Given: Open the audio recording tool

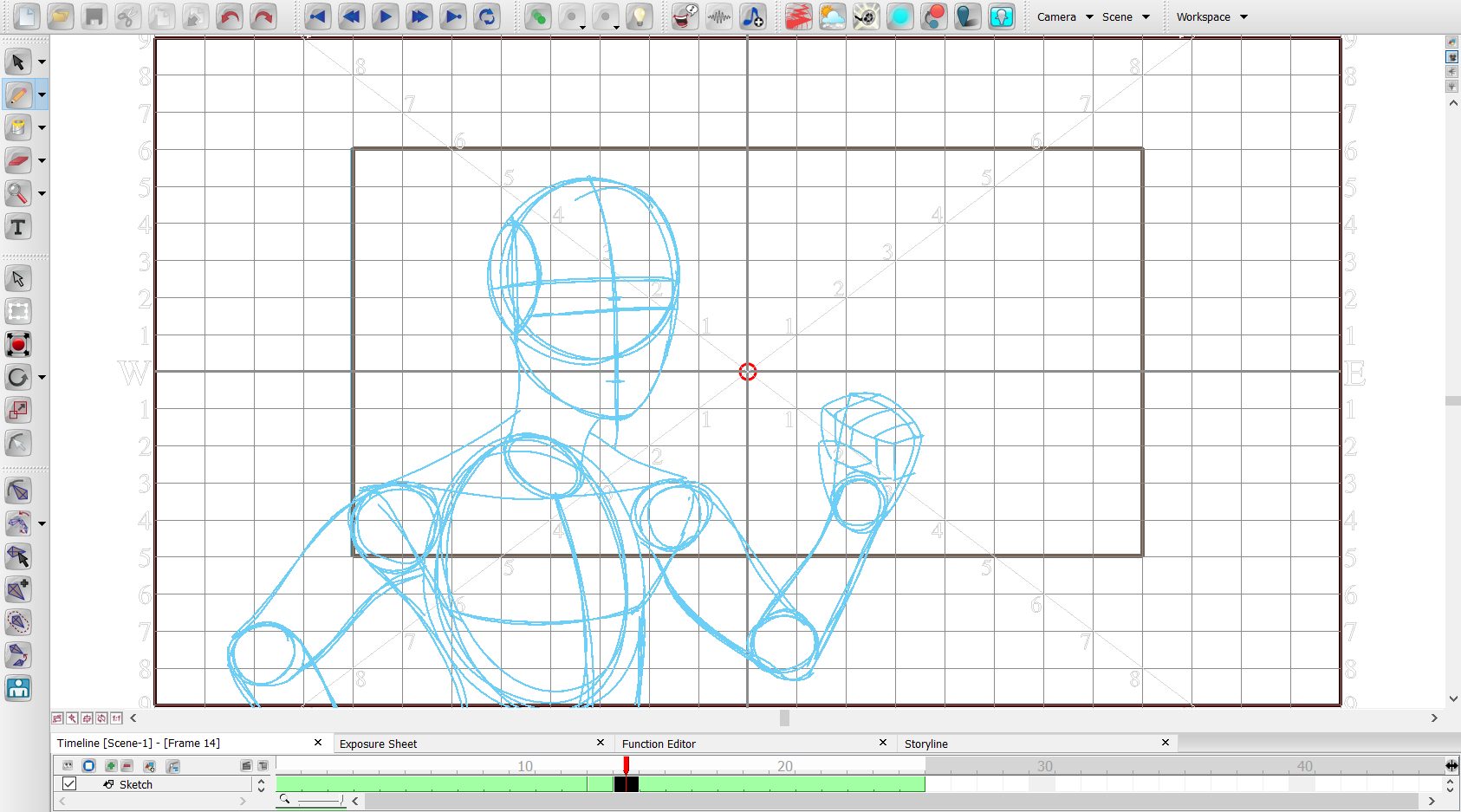Looking at the screenshot, I should point(719,16).
